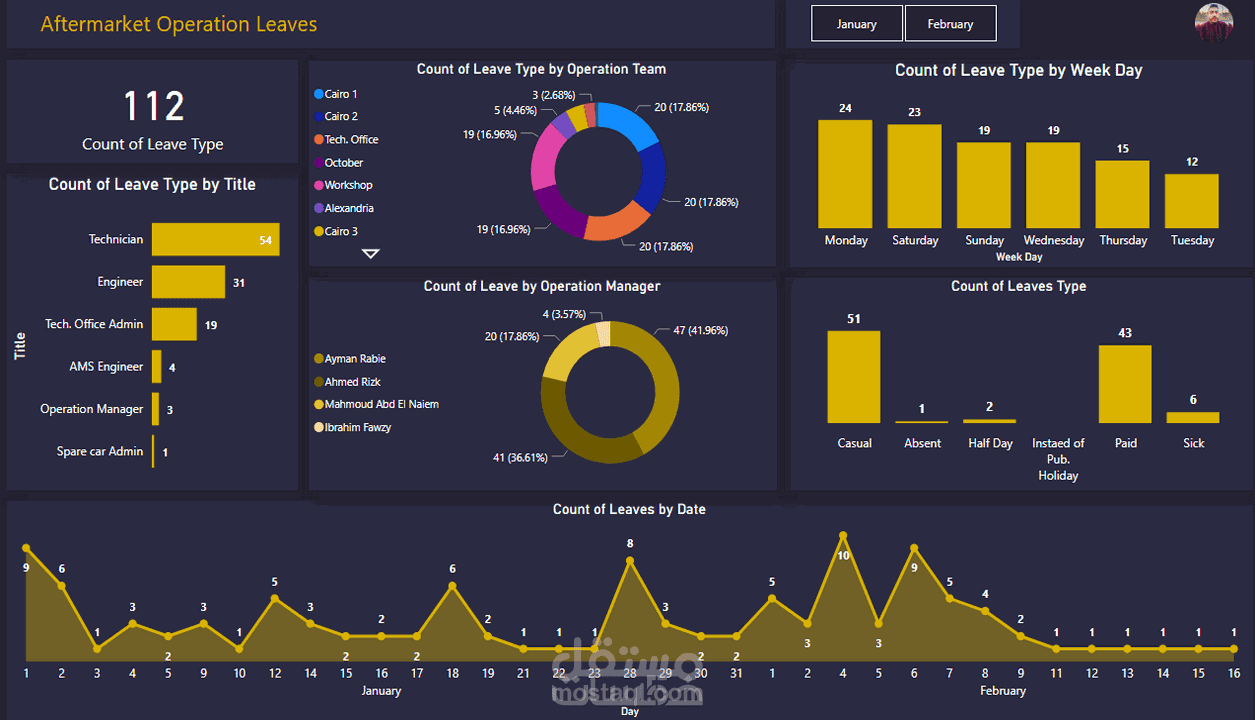Click the Tech. Office legend color dot
The height and width of the screenshot is (720, 1255).
[319, 140]
